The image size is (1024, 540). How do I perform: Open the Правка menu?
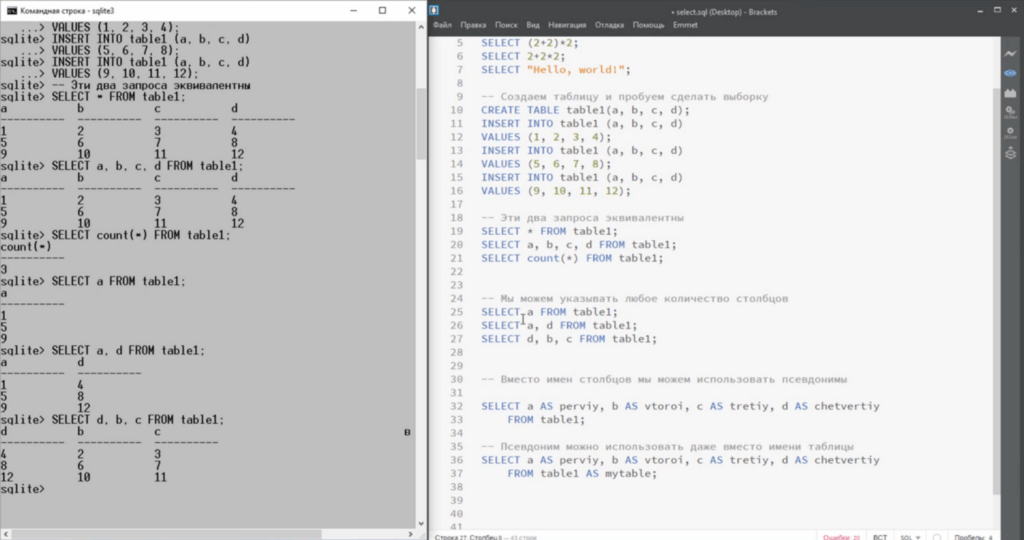coord(473,25)
